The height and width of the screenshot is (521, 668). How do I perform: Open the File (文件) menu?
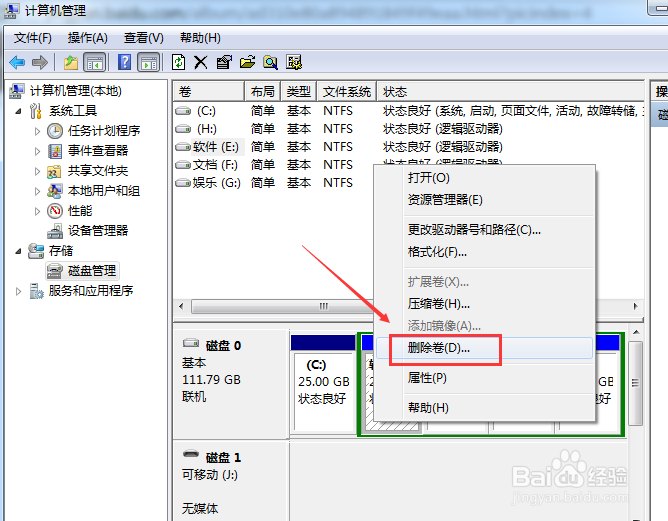click(33, 38)
